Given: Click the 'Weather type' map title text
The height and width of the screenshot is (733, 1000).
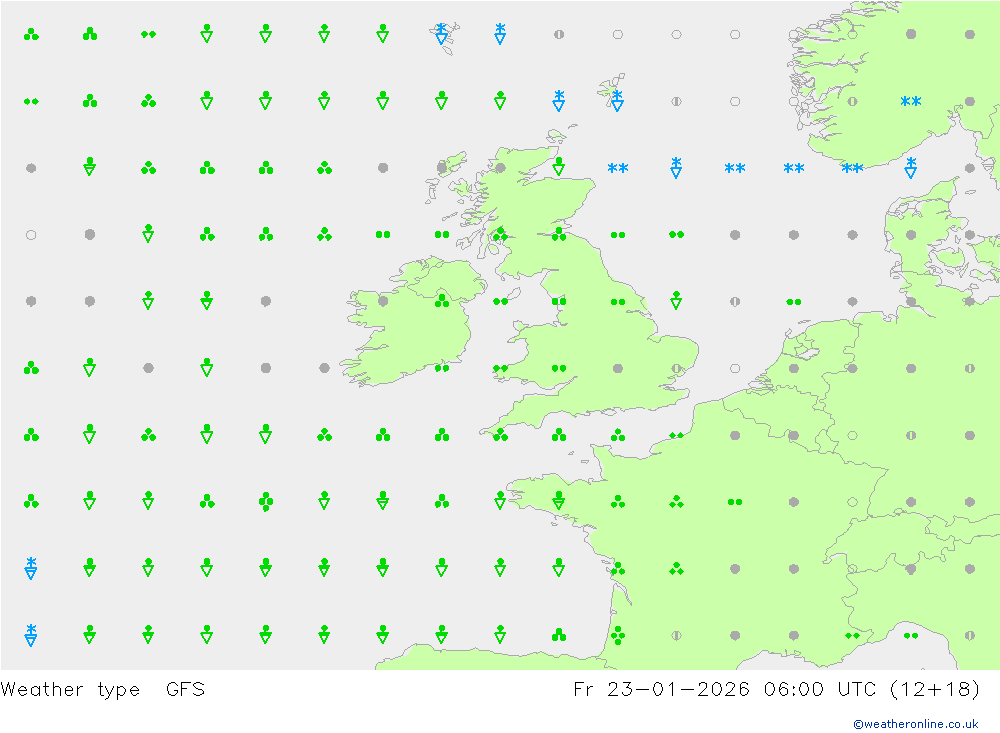Looking at the screenshot, I should [x=70, y=690].
